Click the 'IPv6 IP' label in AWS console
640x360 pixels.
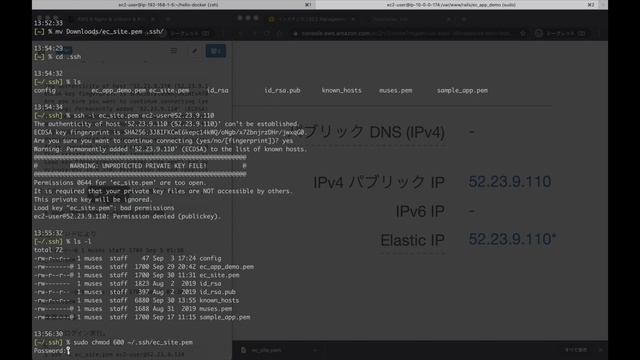(420, 211)
